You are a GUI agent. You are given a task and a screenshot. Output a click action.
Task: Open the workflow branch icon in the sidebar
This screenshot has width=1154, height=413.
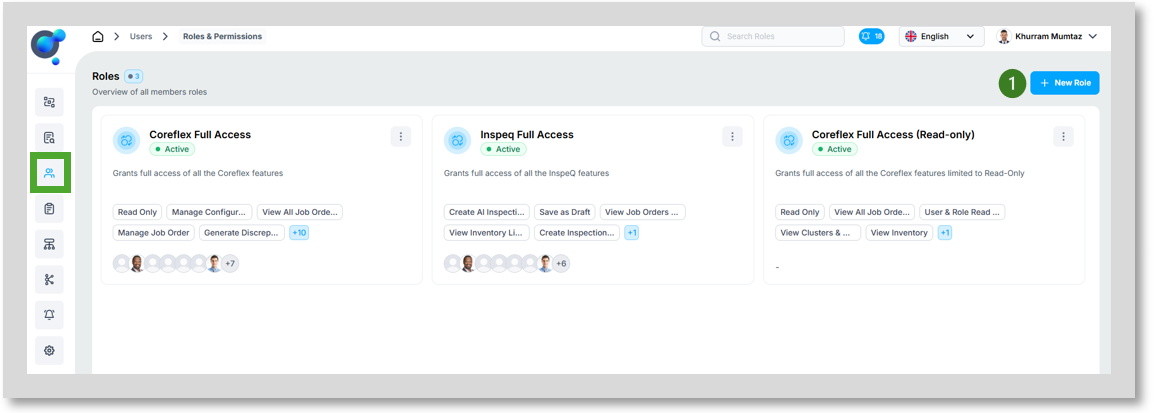click(x=49, y=280)
